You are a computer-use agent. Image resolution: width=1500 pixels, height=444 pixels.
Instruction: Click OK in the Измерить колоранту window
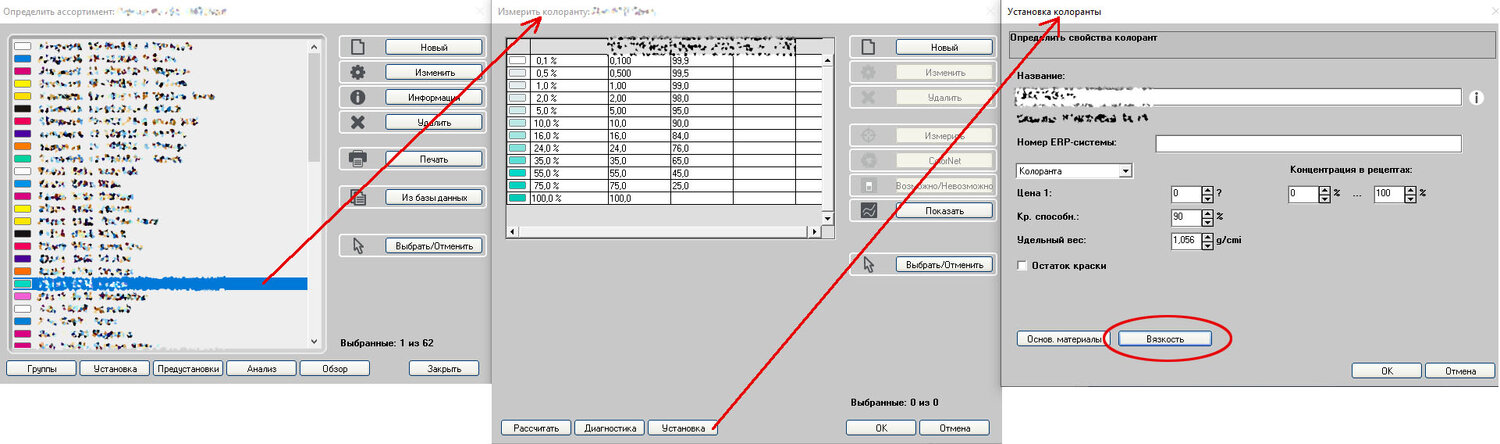tap(881, 428)
